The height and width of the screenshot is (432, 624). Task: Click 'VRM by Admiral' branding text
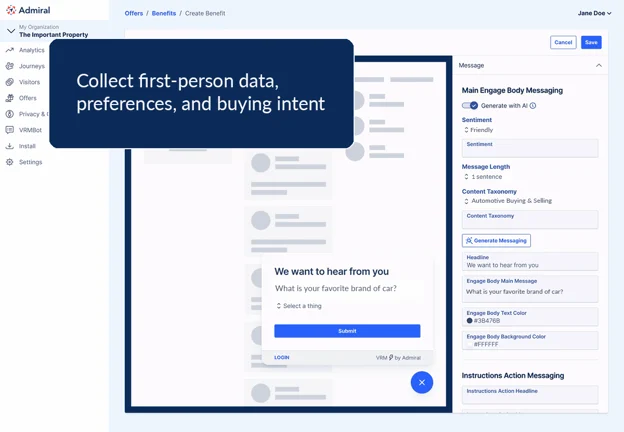point(398,358)
